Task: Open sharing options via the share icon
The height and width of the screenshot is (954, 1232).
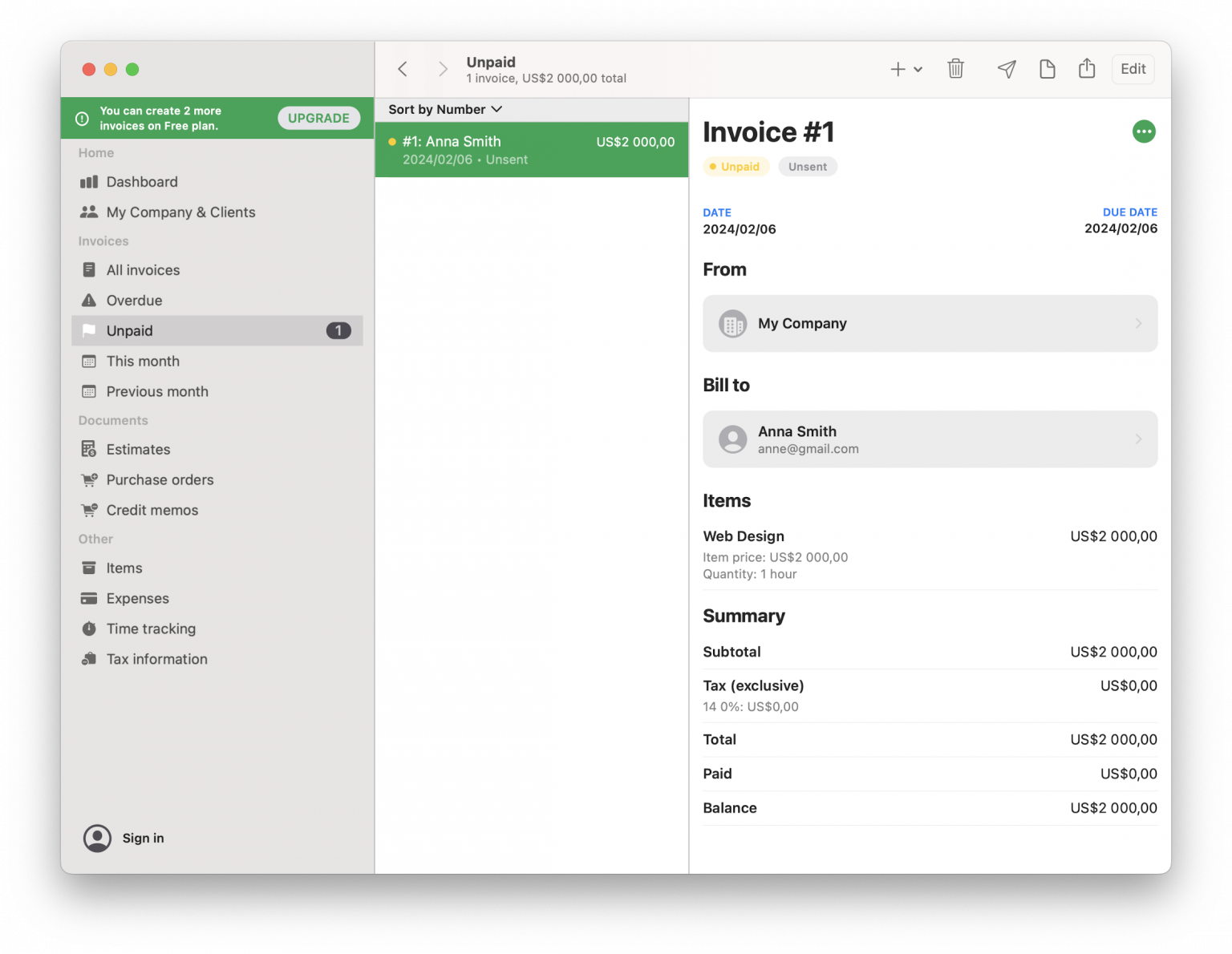Action: tap(1087, 69)
